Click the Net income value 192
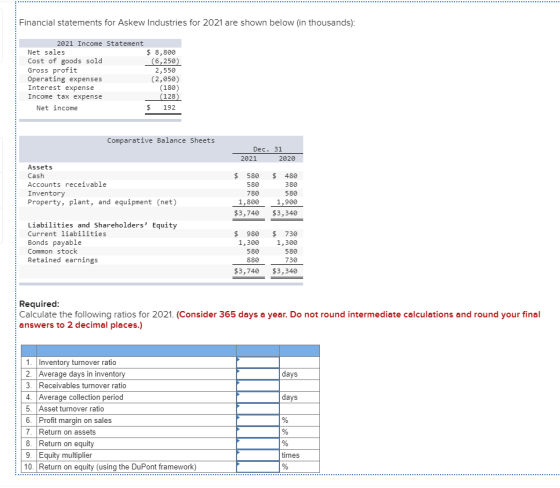Screen dimensions: 560x488 (169, 108)
